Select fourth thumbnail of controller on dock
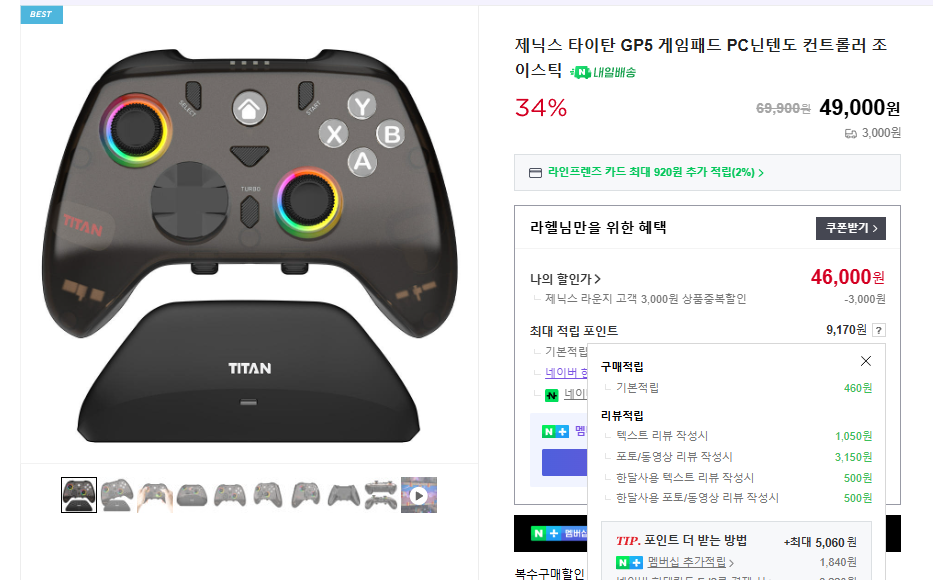Screen dimensions: 933x580 pos(192,495)
